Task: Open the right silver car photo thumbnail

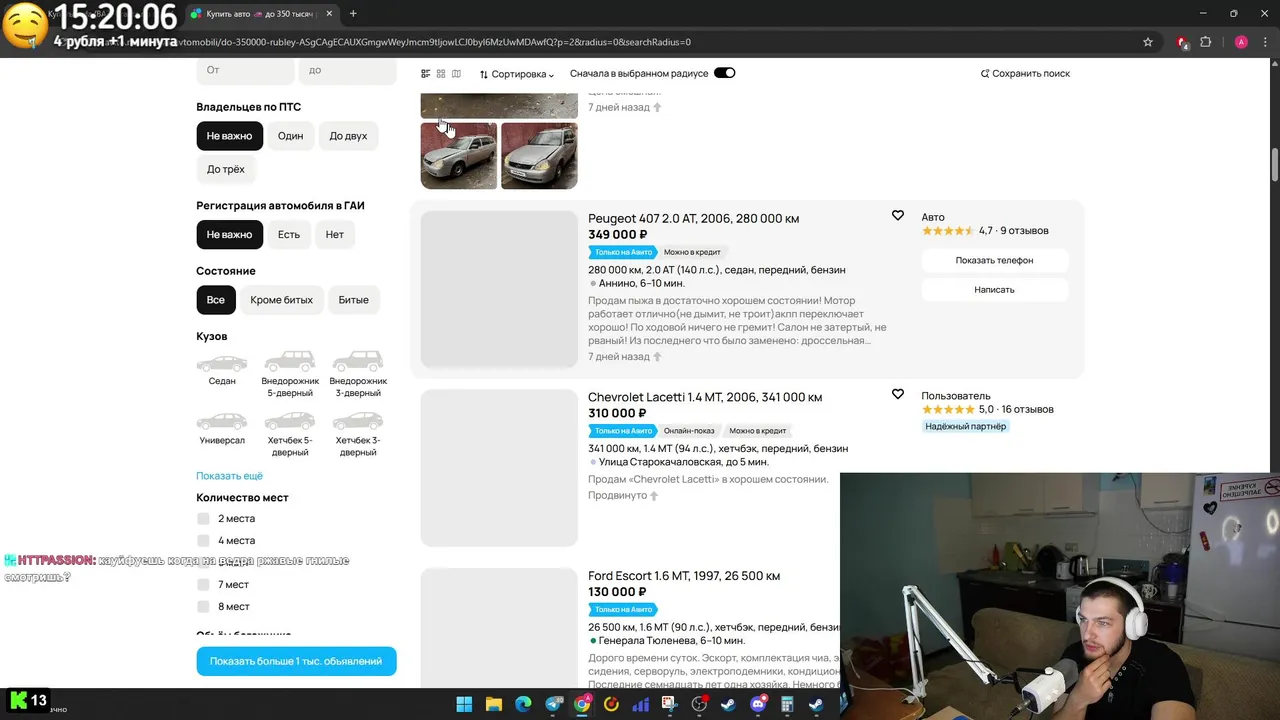Action: pos(539,156)
